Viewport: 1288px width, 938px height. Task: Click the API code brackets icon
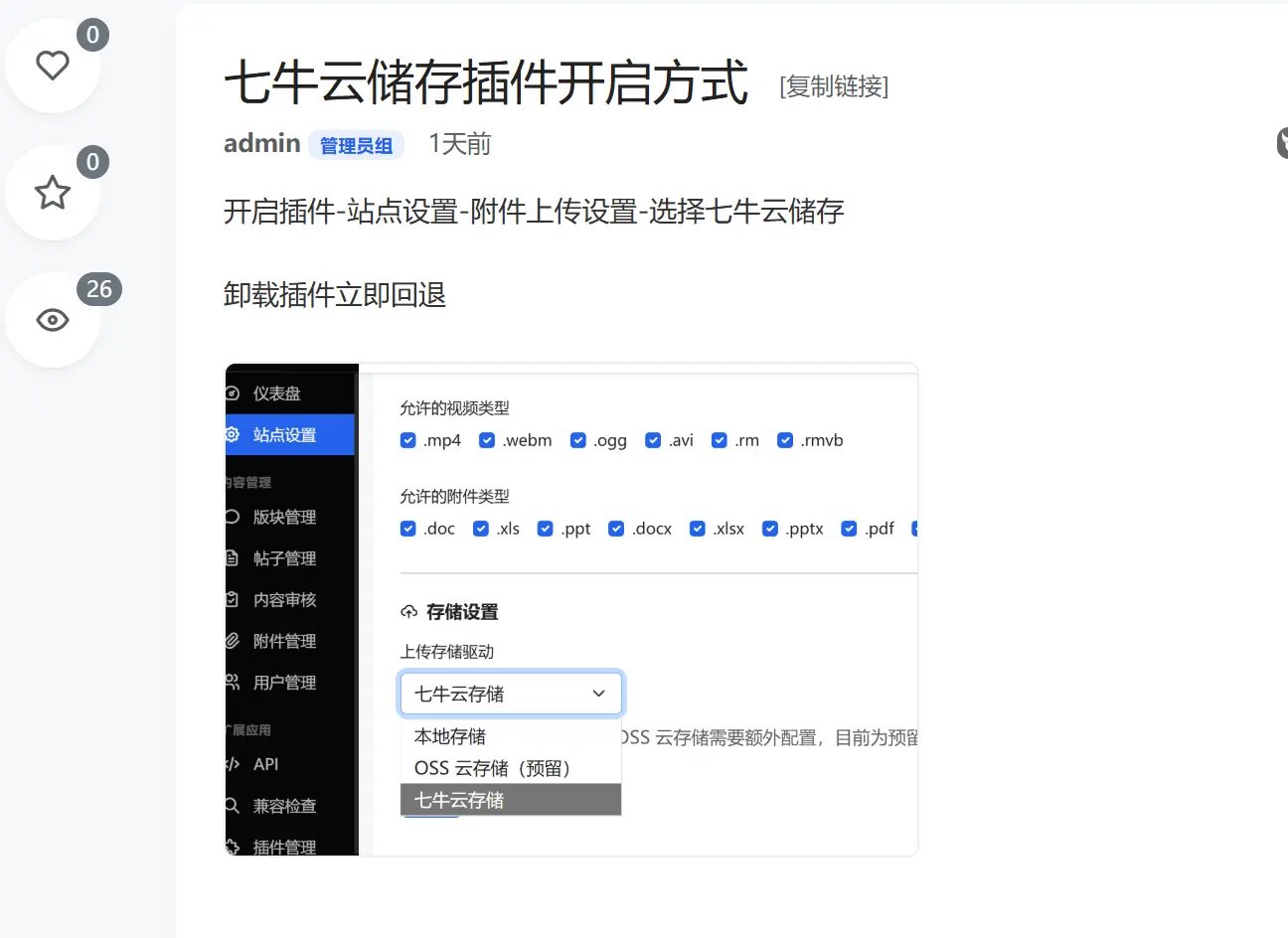tap(233, 764)
